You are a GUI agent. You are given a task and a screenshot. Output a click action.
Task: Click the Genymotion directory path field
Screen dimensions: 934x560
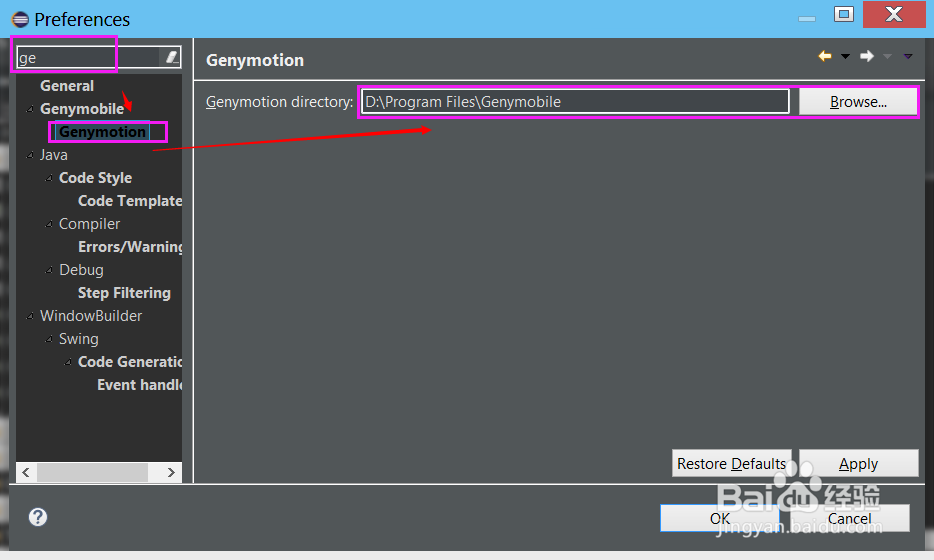click(x=575, y=101)
